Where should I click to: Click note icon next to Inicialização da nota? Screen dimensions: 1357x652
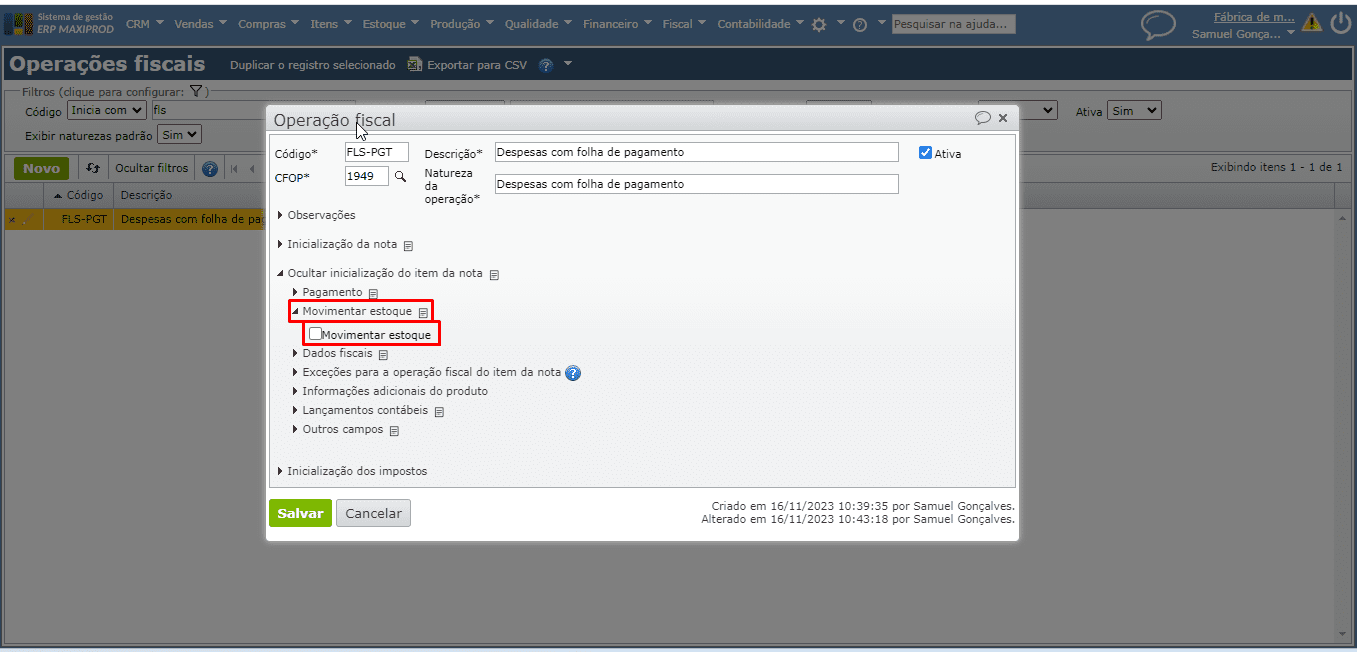(x=408, y=245)
